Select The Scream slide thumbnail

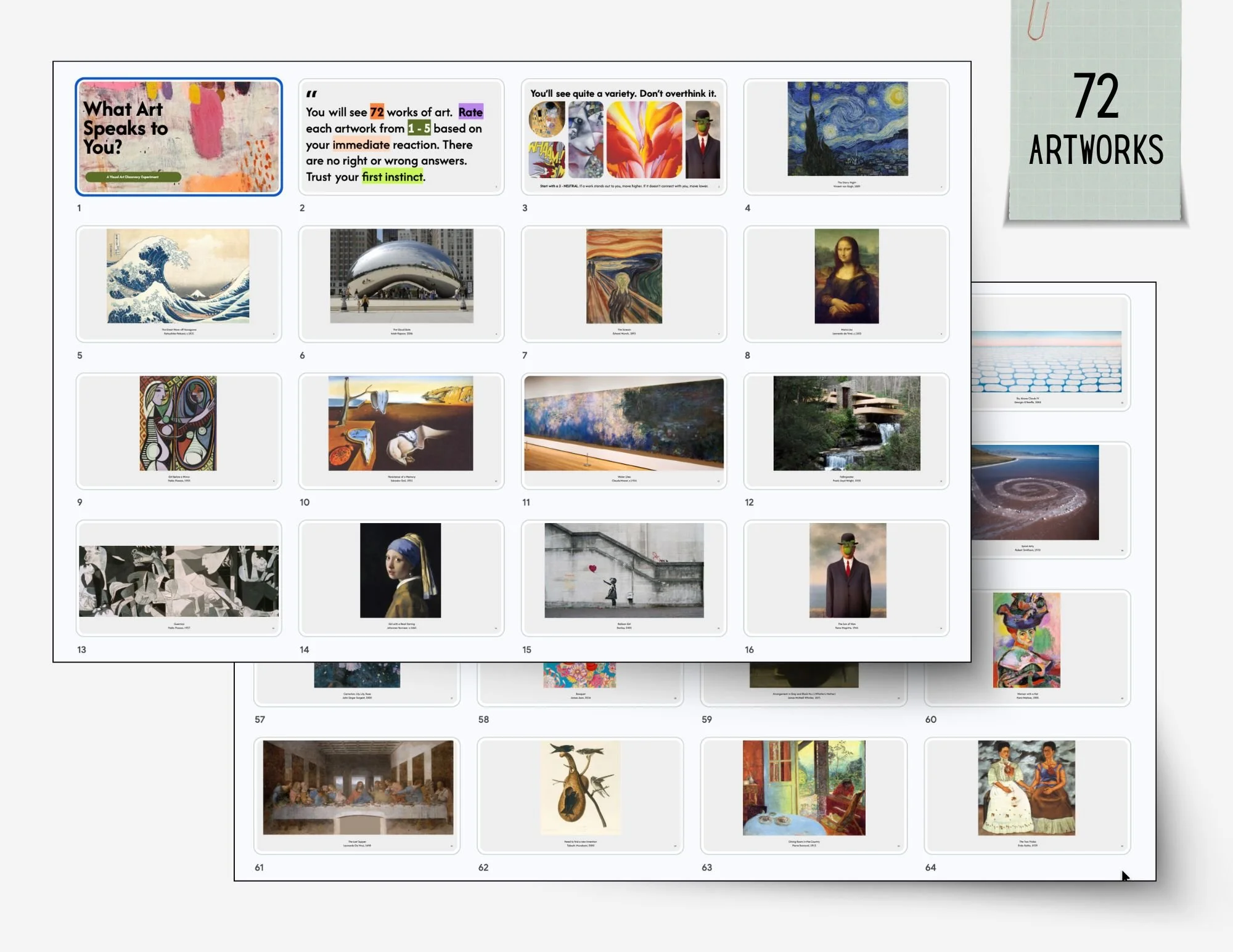click(624, 284)
